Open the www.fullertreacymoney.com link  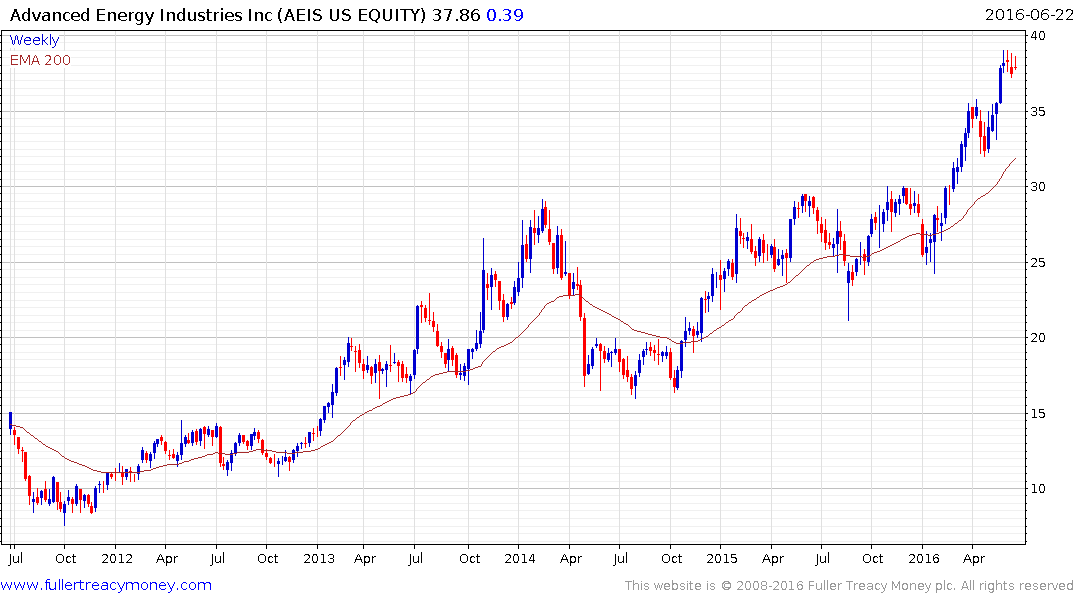[106, 585]
